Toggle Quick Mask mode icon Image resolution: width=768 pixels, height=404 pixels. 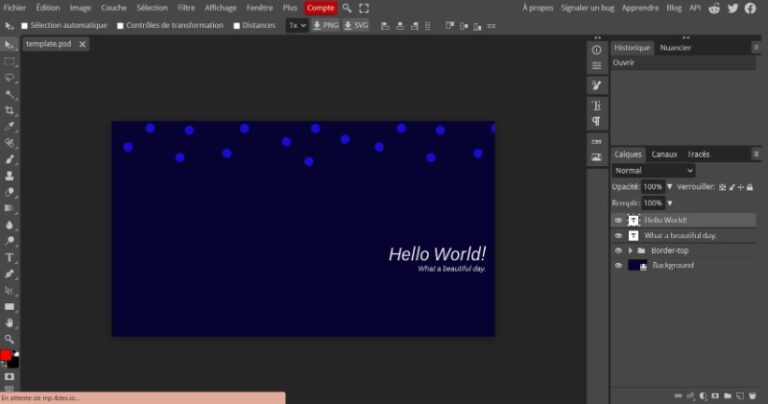pyautogui.click(x=9, y=377)
